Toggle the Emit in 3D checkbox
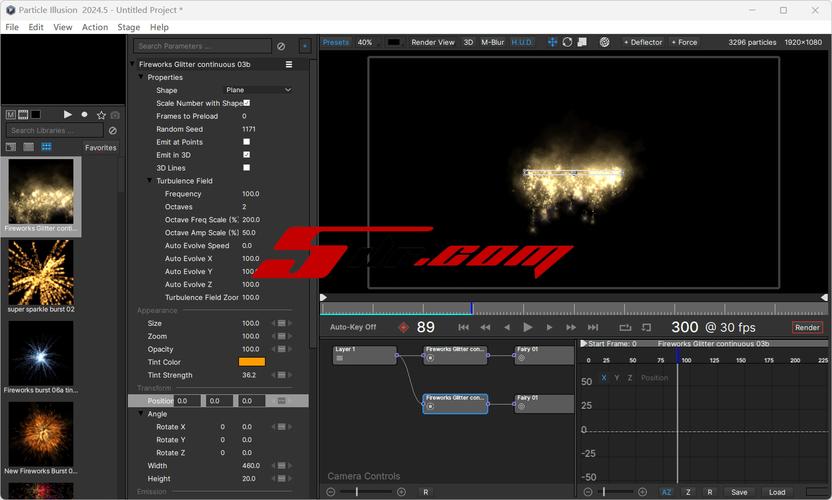The height and width of the screenshot is (500, 832). pyautogui.click(x=246, y=154)
